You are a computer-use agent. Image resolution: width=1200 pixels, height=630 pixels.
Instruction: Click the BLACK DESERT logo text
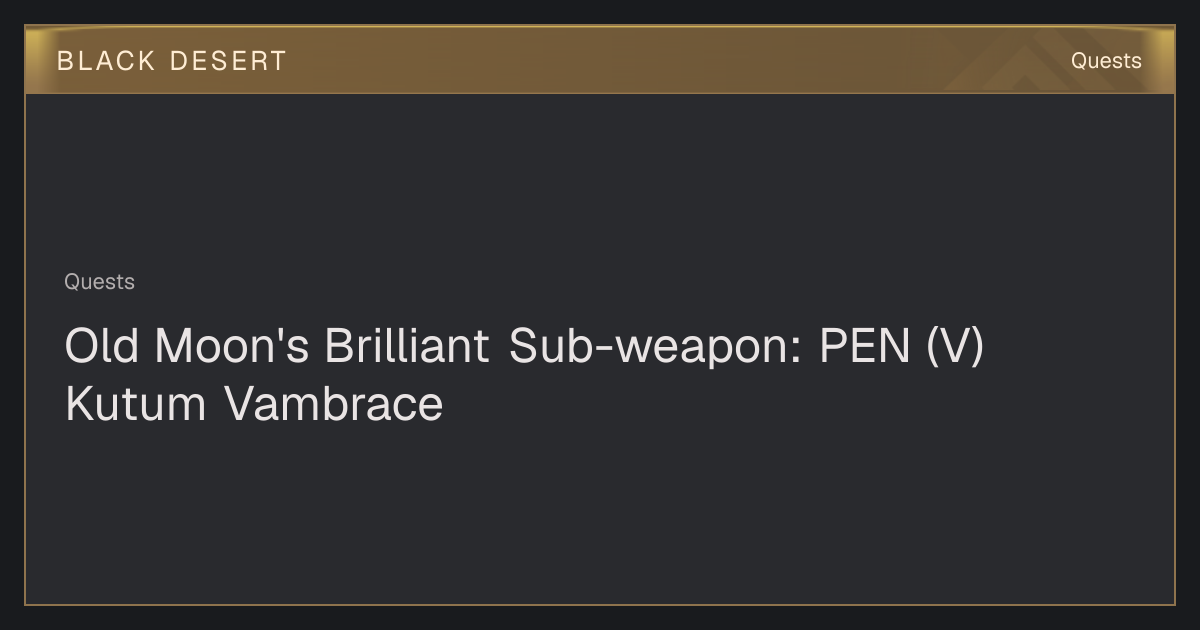pos(172,61)
